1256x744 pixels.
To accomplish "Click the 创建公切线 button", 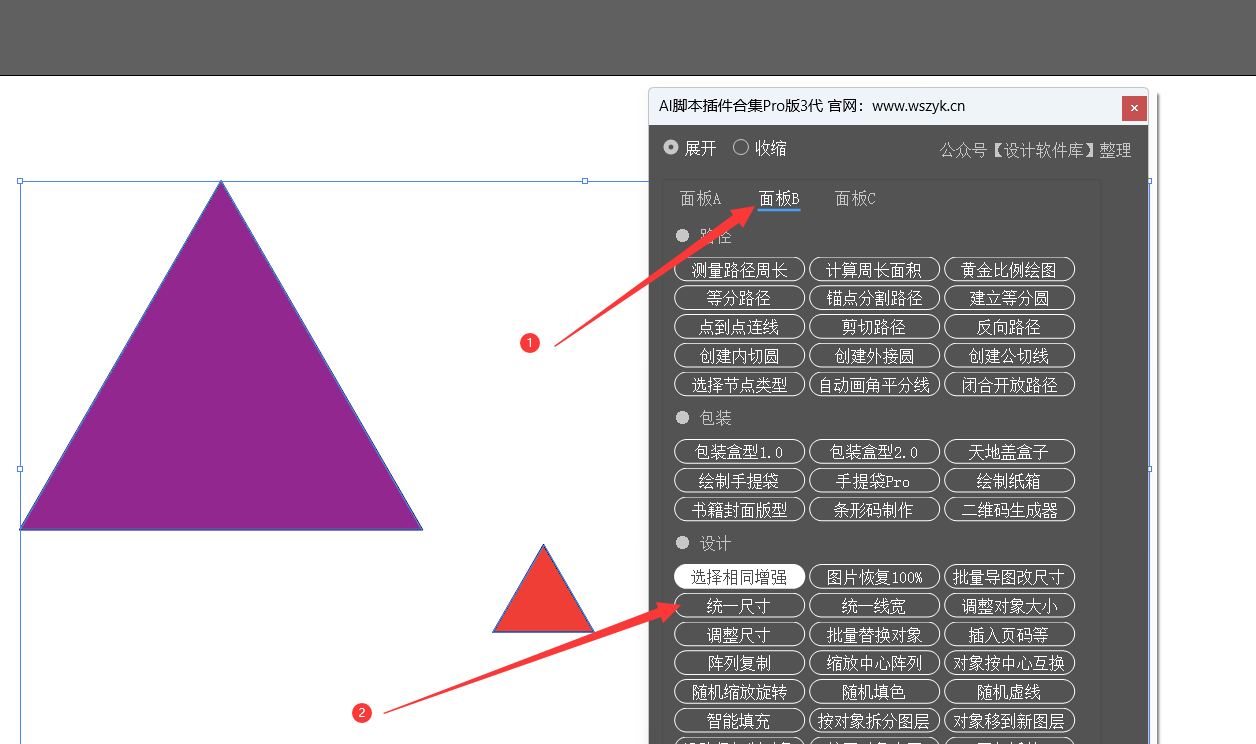I will coord(1009,356).
